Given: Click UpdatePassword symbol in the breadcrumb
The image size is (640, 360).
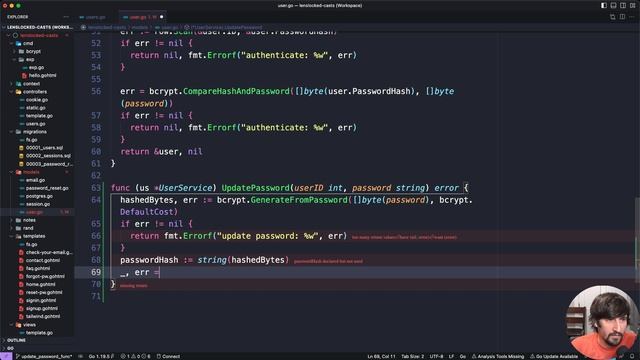Looking at the screenshot, I should [227, 27].
